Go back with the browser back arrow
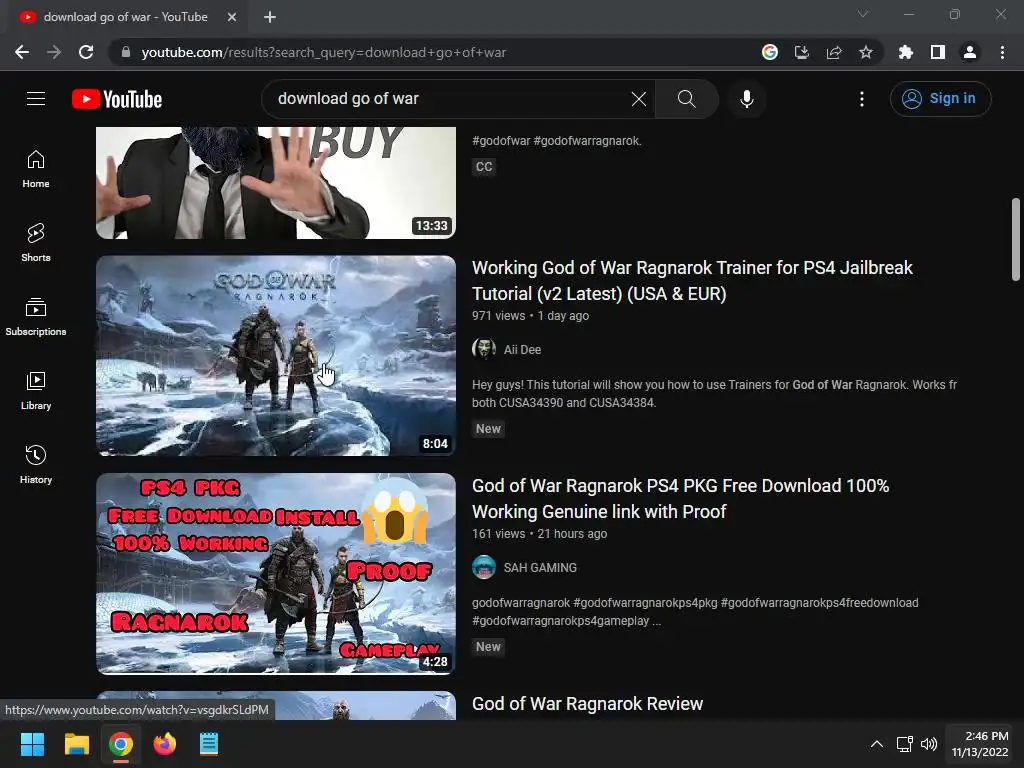 coord(22,52)
